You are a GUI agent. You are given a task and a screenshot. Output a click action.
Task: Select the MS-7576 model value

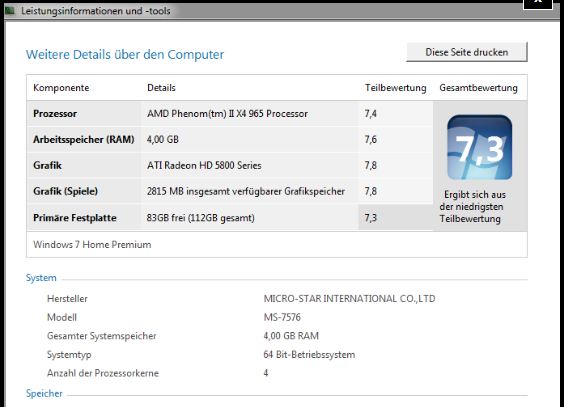point(282,317)
